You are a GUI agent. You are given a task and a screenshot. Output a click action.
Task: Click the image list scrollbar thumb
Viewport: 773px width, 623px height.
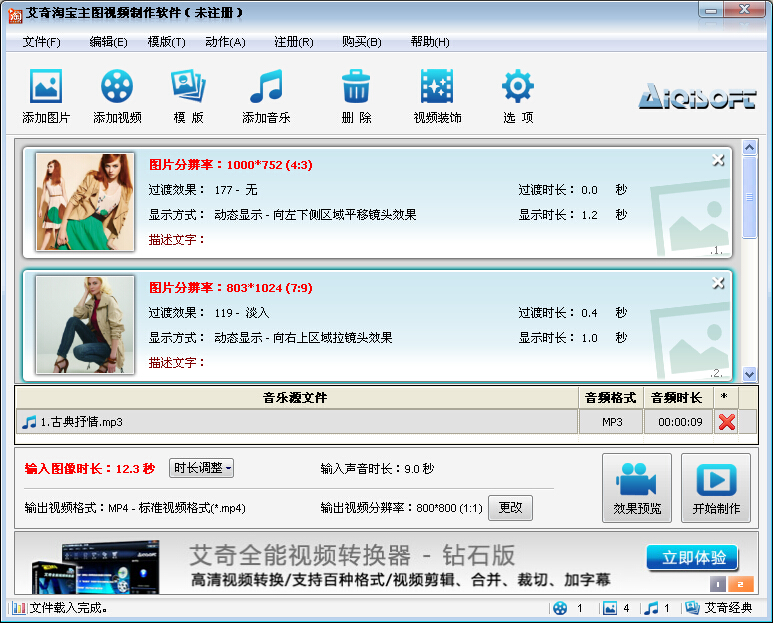[749, 197]
